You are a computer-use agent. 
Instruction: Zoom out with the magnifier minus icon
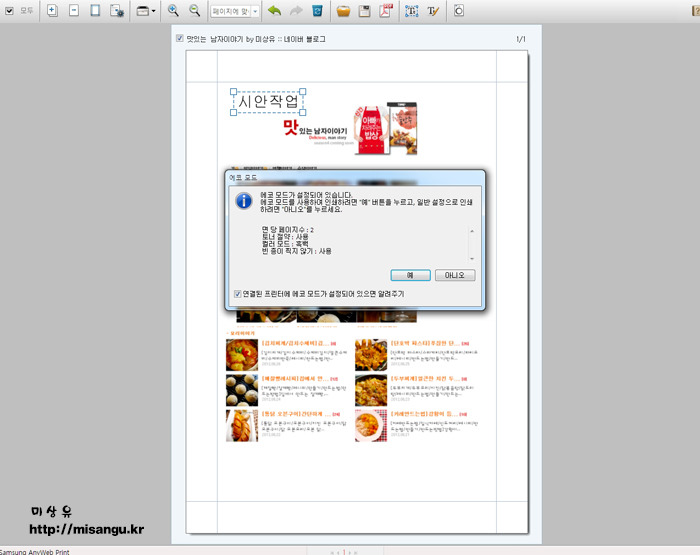(x=194, y=10)
